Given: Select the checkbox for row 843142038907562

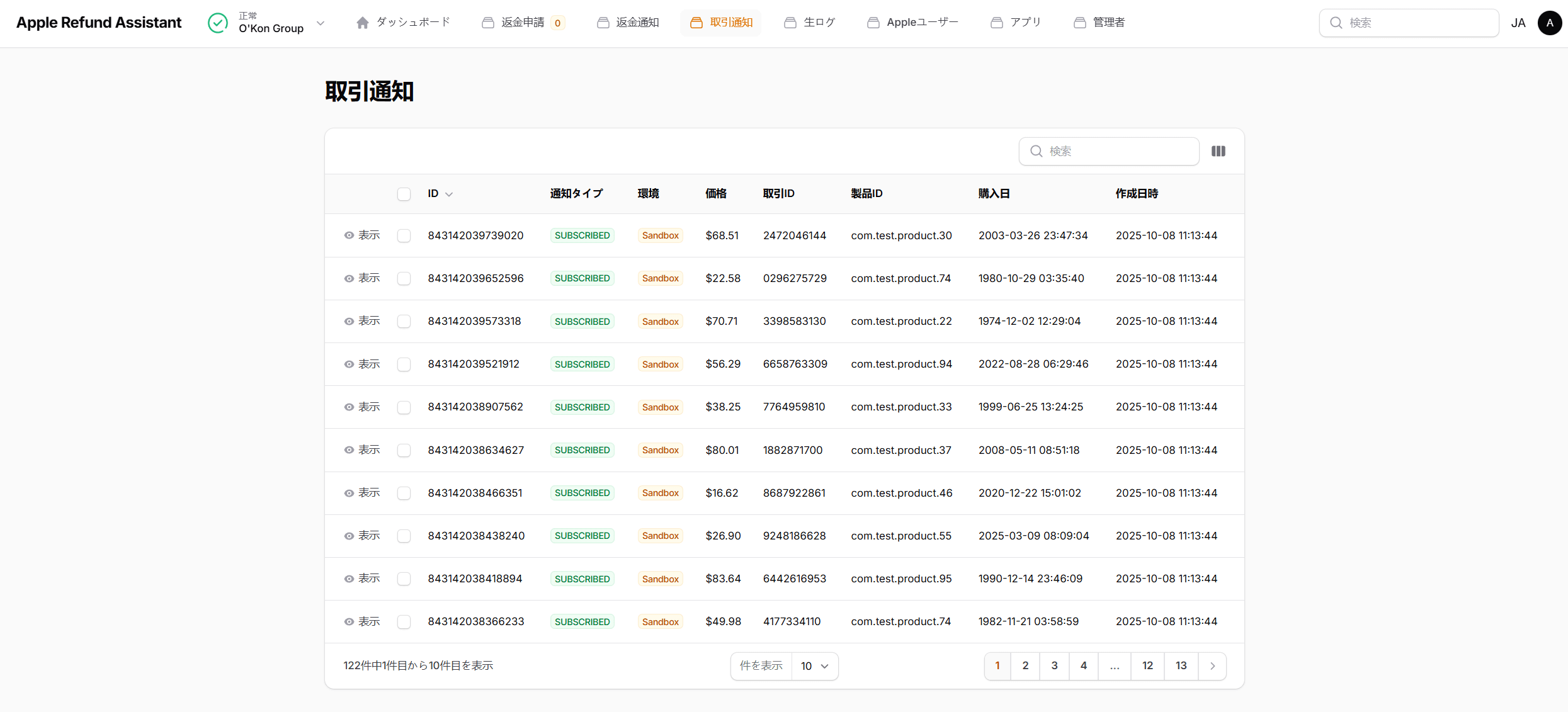Looking at the screenshot, I should click(404, 407).
